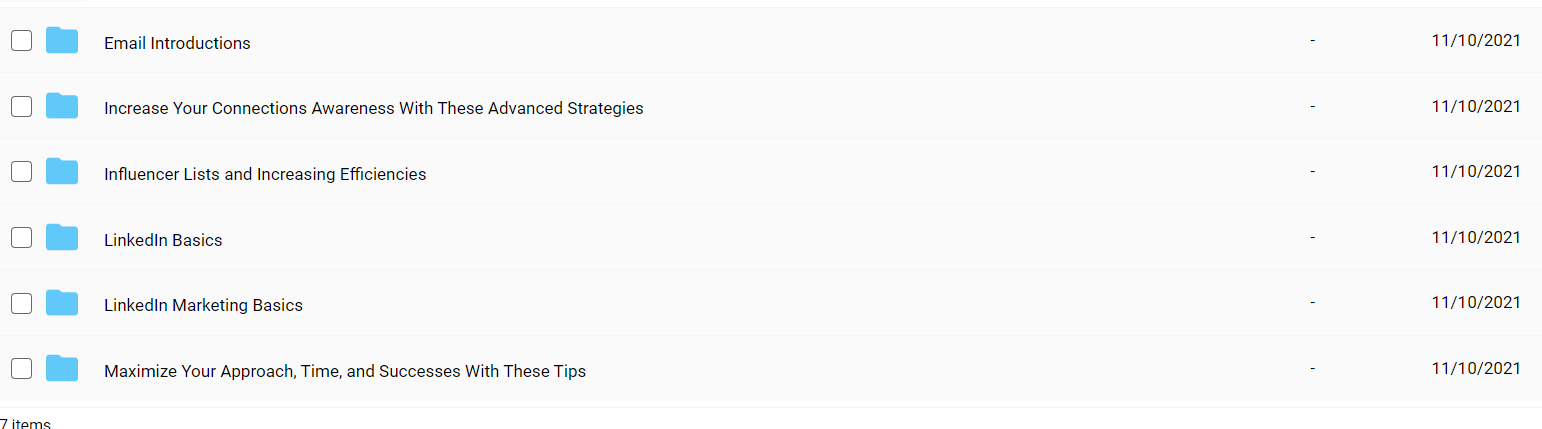Image resolution: width=1542 pixels, height=429 pixels.
Task: Toggle checkbox for Maximize Your Approach folder
Action: (21, 369)
